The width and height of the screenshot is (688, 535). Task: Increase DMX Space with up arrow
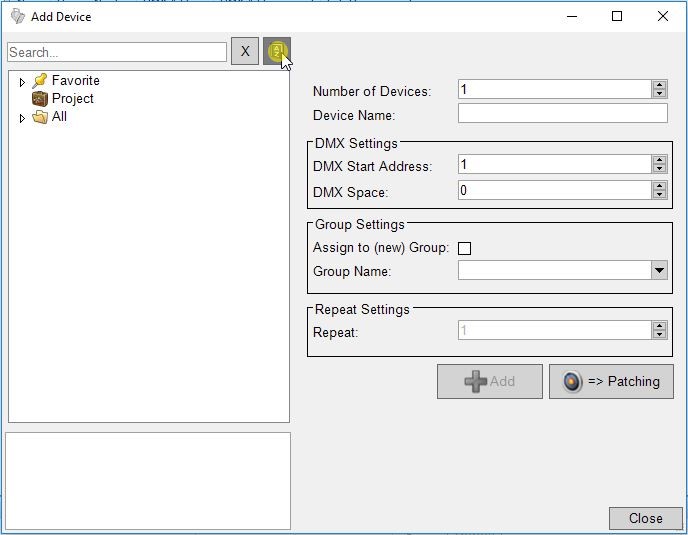pos(659,185)
